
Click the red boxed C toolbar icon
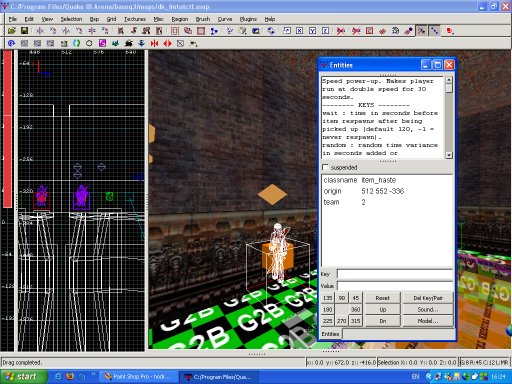(369, 31)
